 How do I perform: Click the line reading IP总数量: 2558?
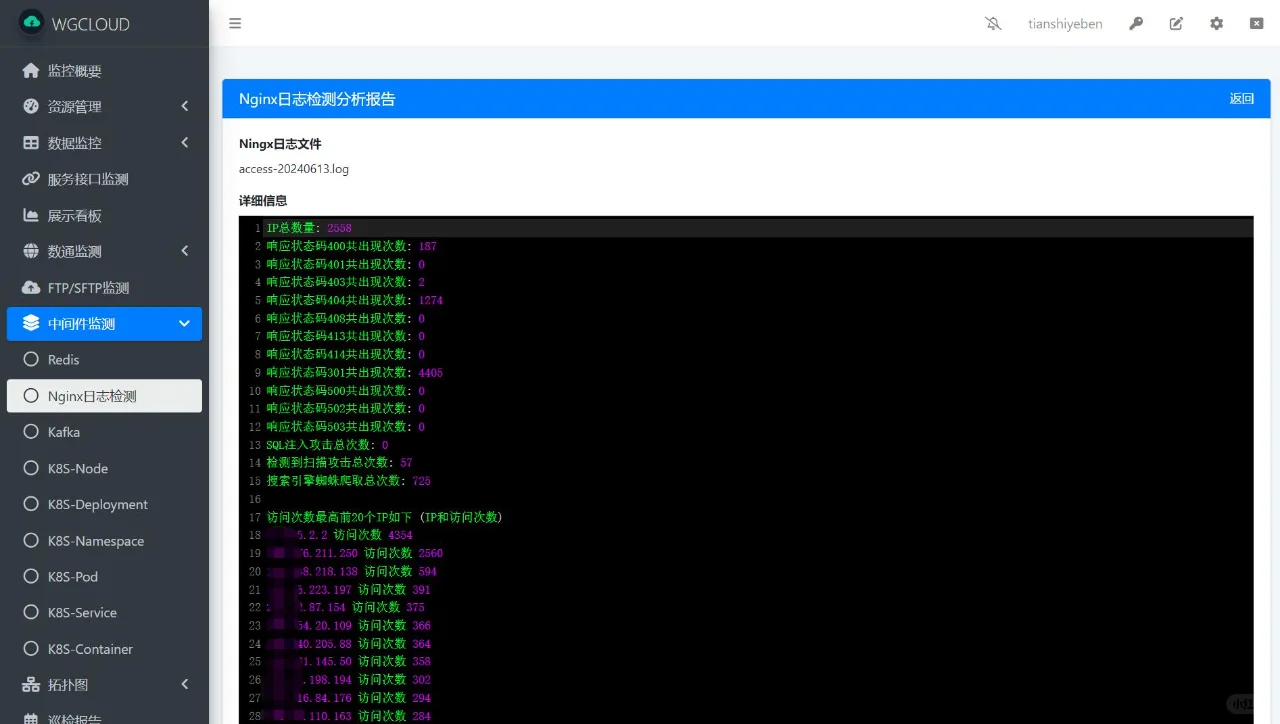tap(309, 228)
